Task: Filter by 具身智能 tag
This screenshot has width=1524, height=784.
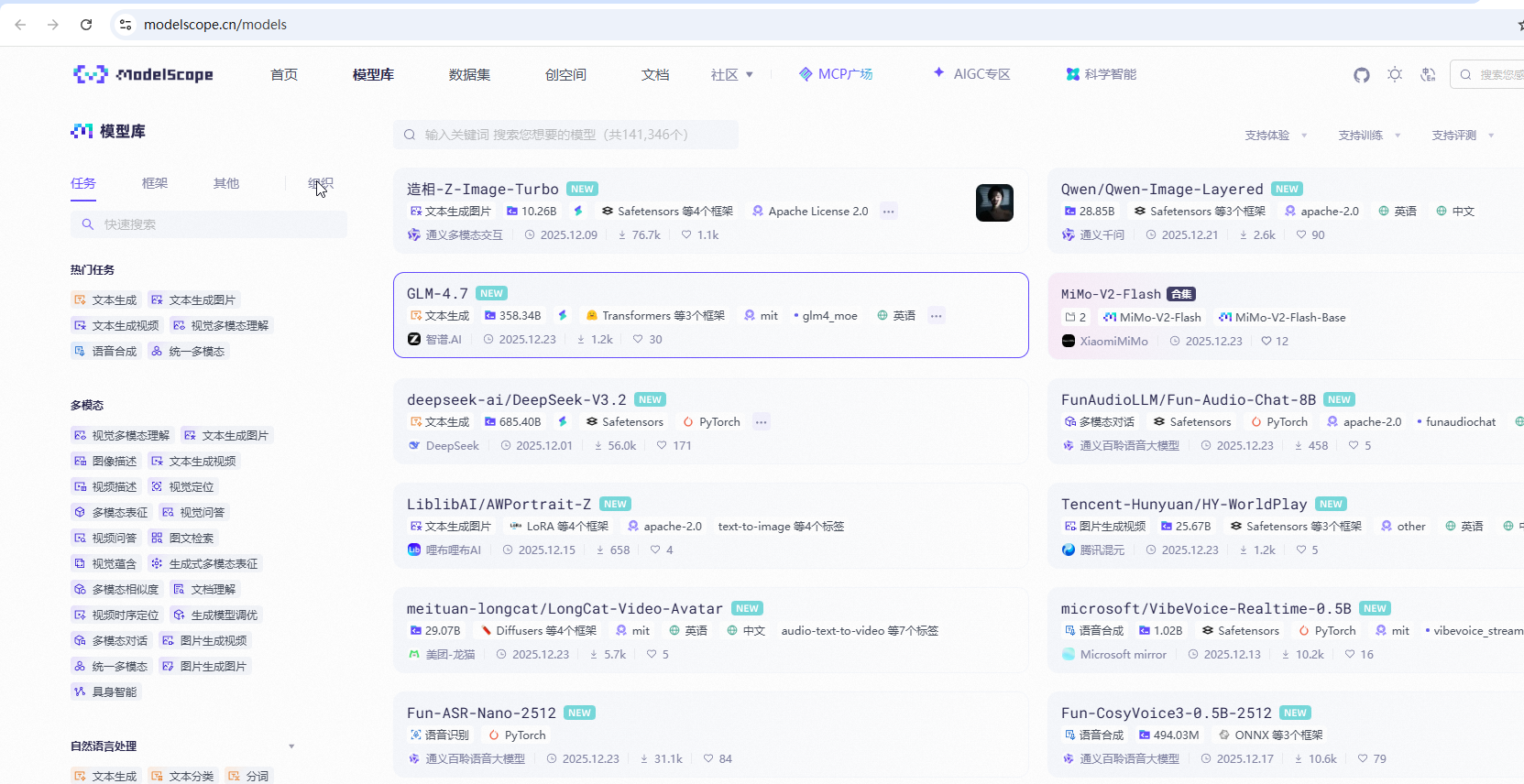Action: point(104,691)
